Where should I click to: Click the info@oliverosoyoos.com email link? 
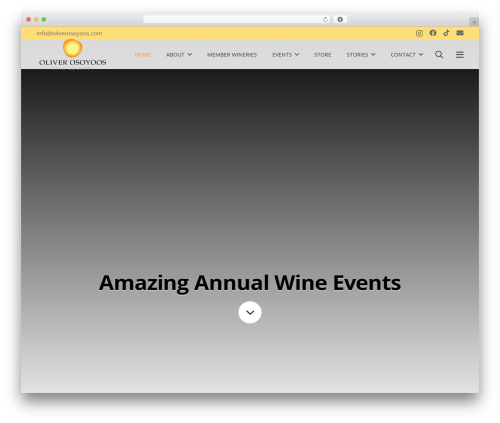(69, 33)
